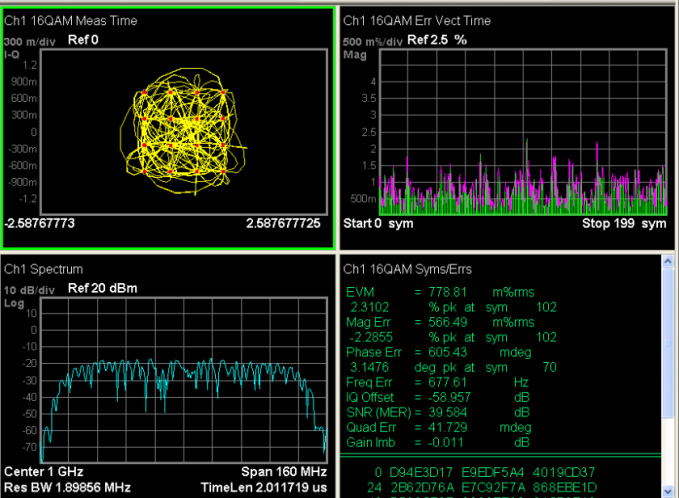This screenshot has height=498, width=679.
Task: Select the Ch1 16QAM Meas Time trace title
Action: click(x=71, y=21)
